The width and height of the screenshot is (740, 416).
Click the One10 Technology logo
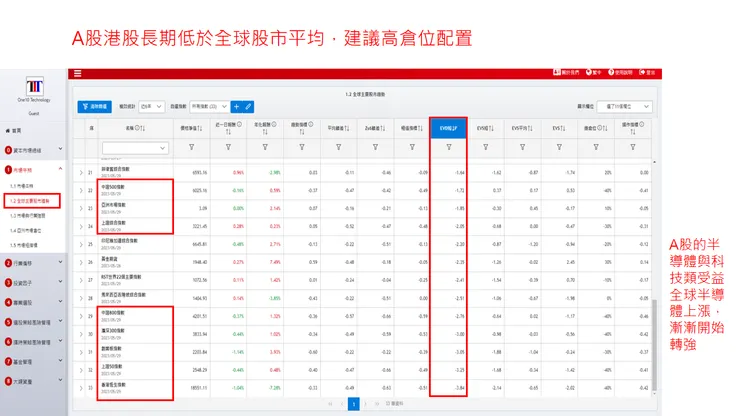pos(34,86)
